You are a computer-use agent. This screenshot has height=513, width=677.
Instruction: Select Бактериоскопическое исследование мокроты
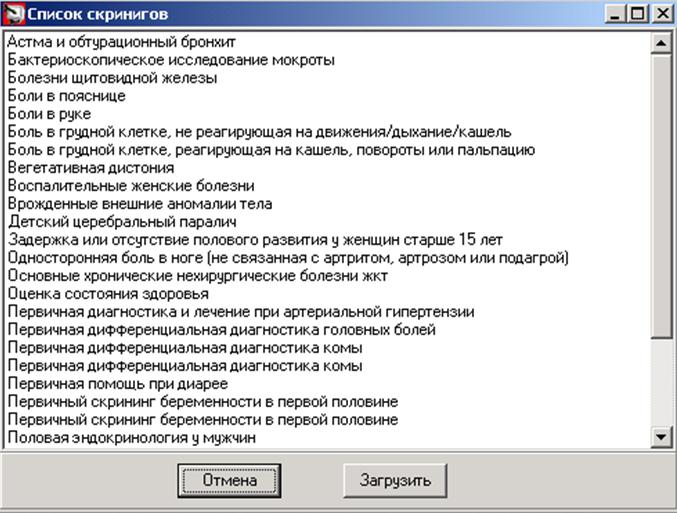click(x=171, y=60)
